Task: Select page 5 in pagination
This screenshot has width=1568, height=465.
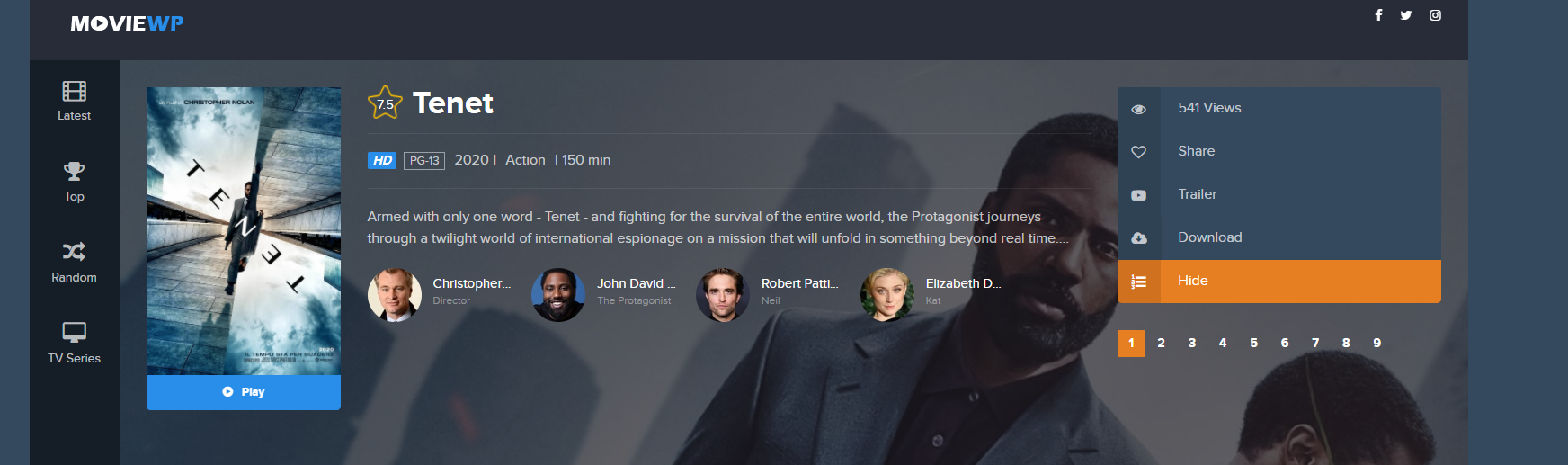Action: click(1253, 343)
